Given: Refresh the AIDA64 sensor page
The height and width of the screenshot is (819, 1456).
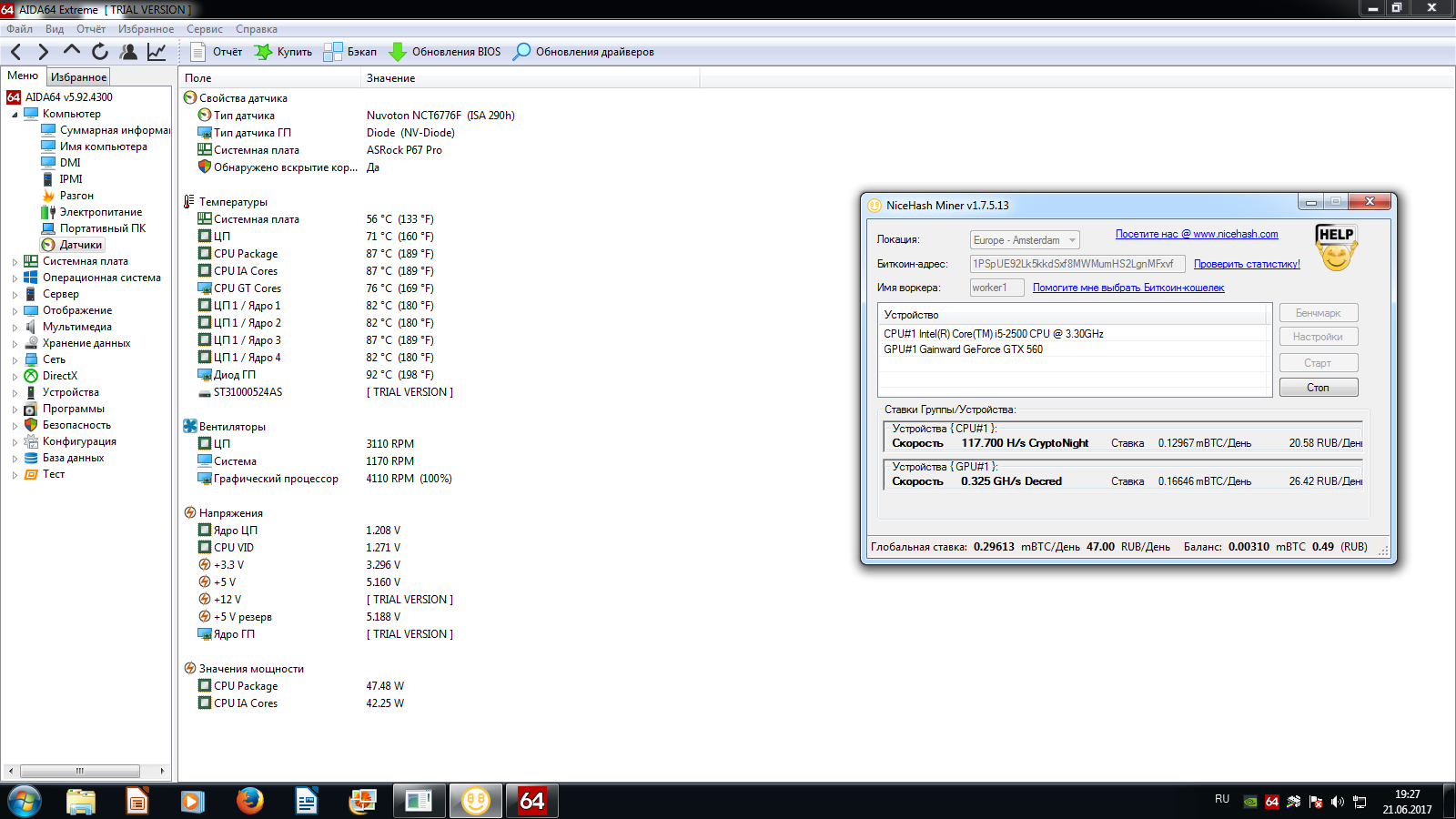Looking at the screenshot, I should 100,52.
